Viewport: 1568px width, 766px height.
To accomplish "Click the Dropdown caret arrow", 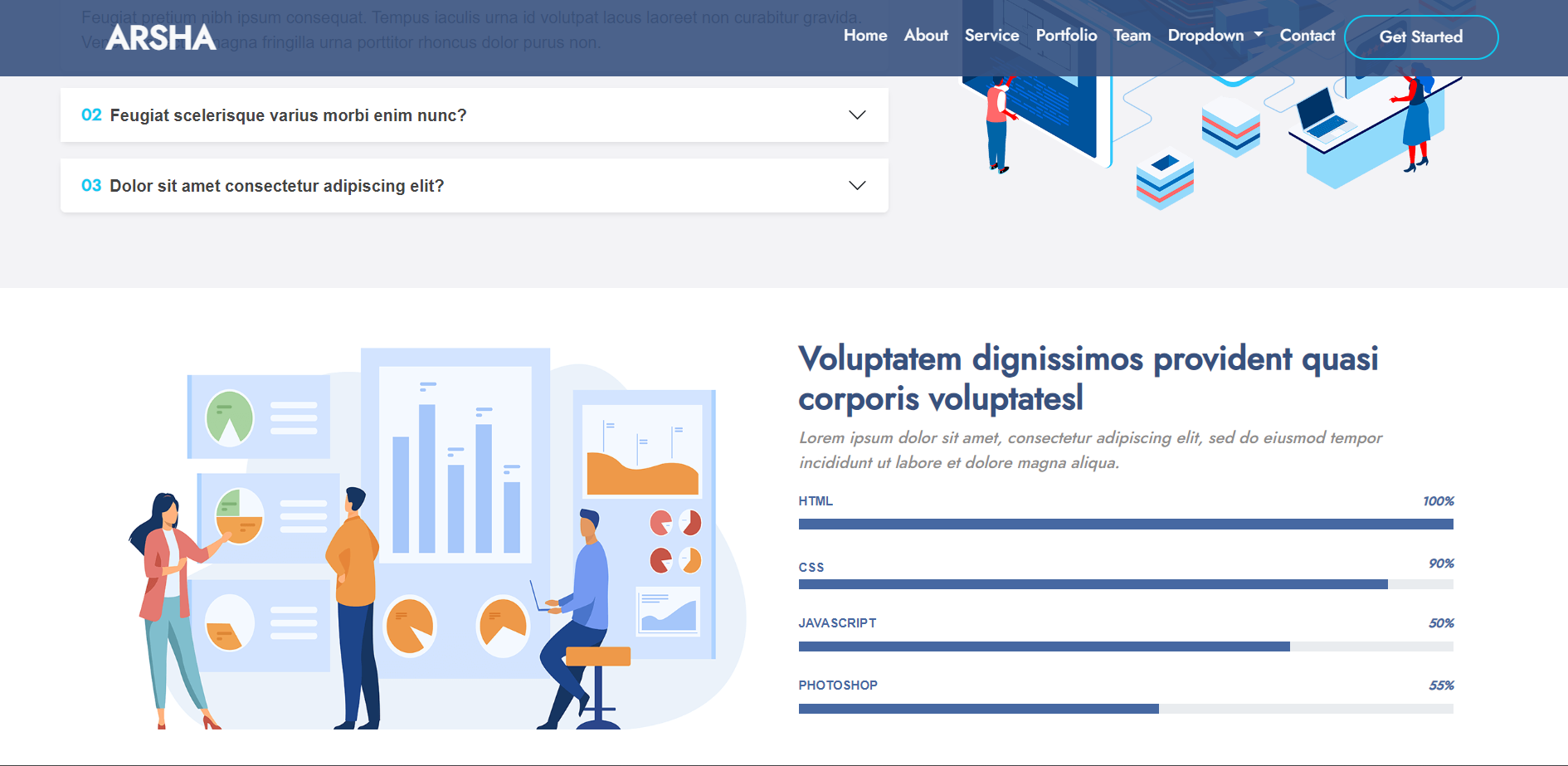I will click(x=1259, y=35).
